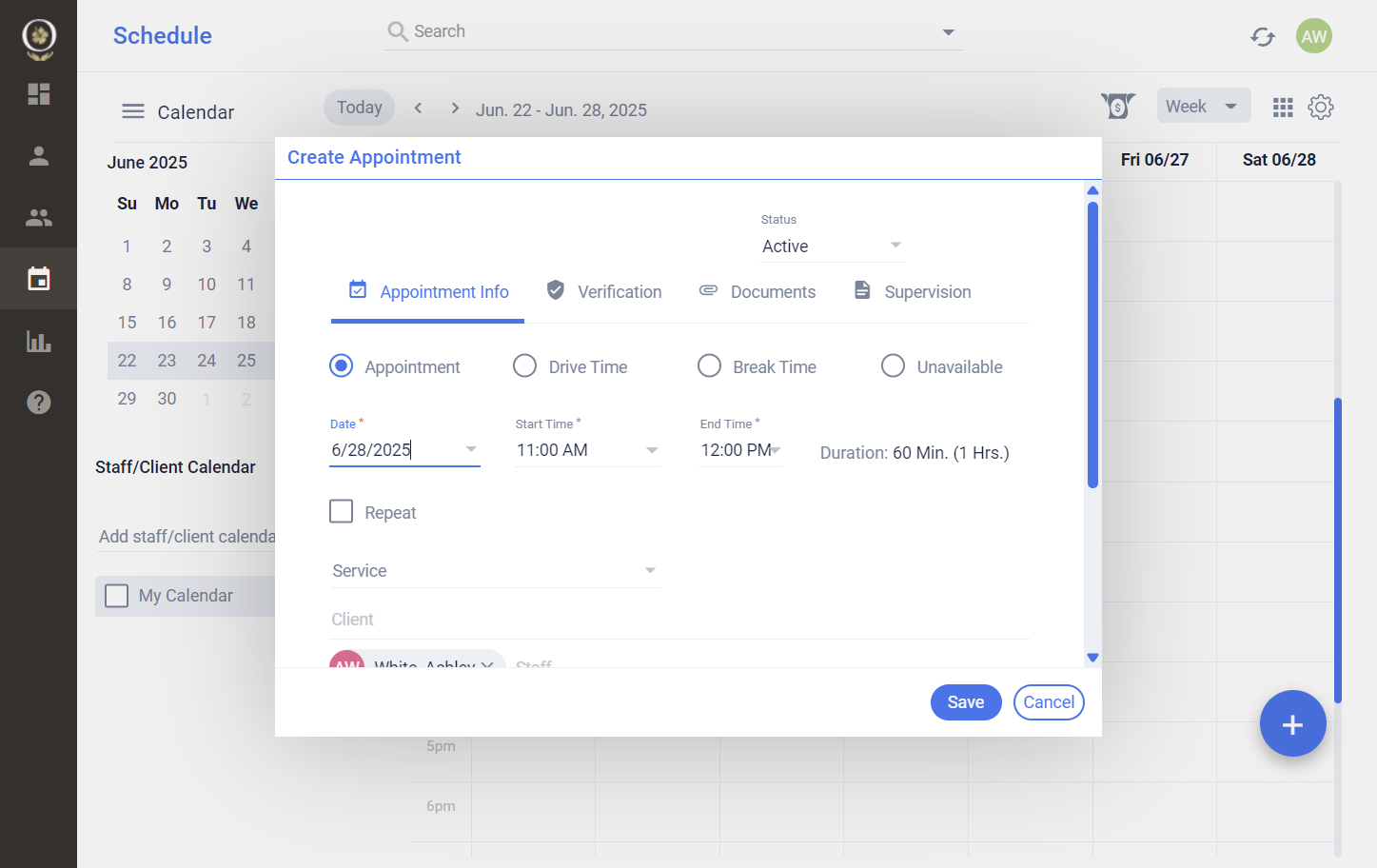Select the Drive Time radio button
This screenshot has height=868, width=1377.
click(x=524, y=366)
